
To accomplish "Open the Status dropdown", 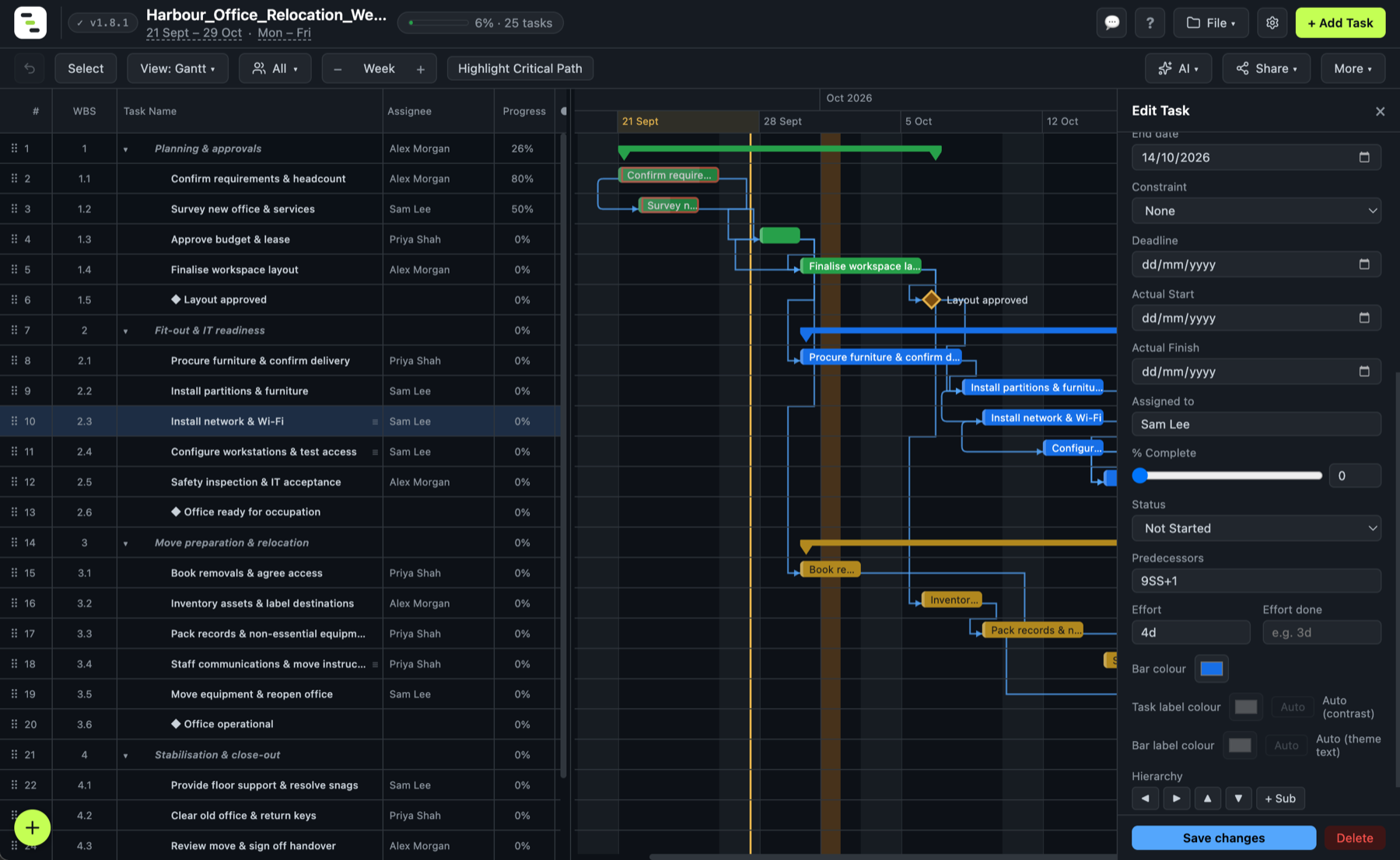I will click(x=1256, y=528).
